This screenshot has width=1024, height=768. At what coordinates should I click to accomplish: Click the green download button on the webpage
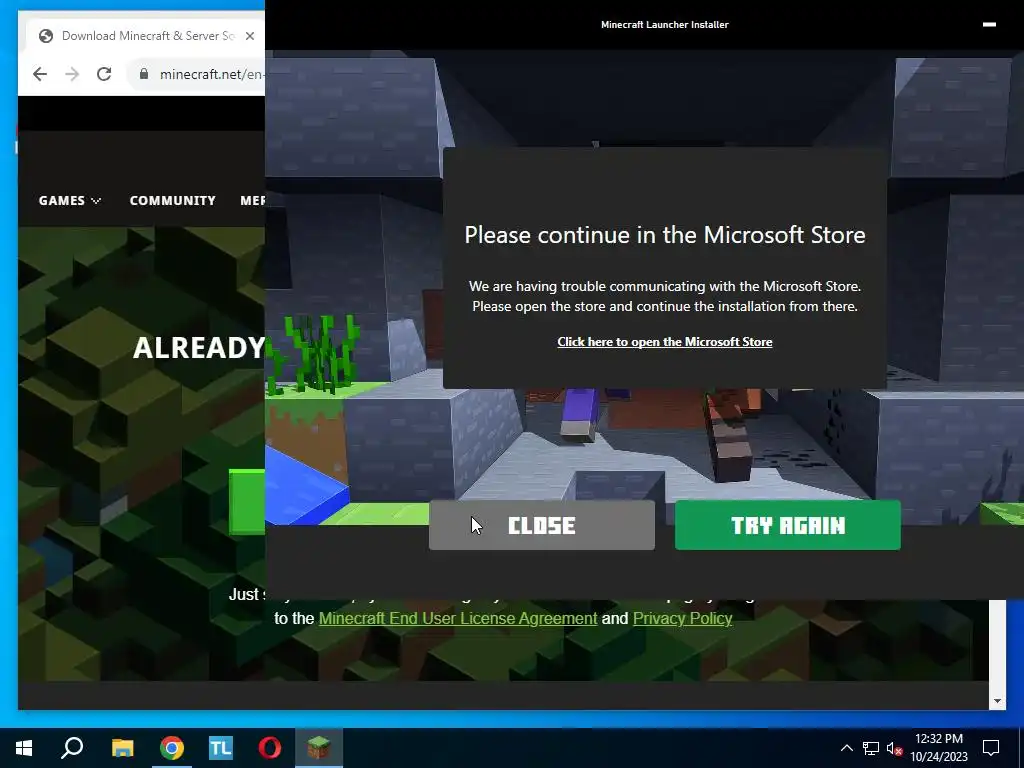point(247,502)
